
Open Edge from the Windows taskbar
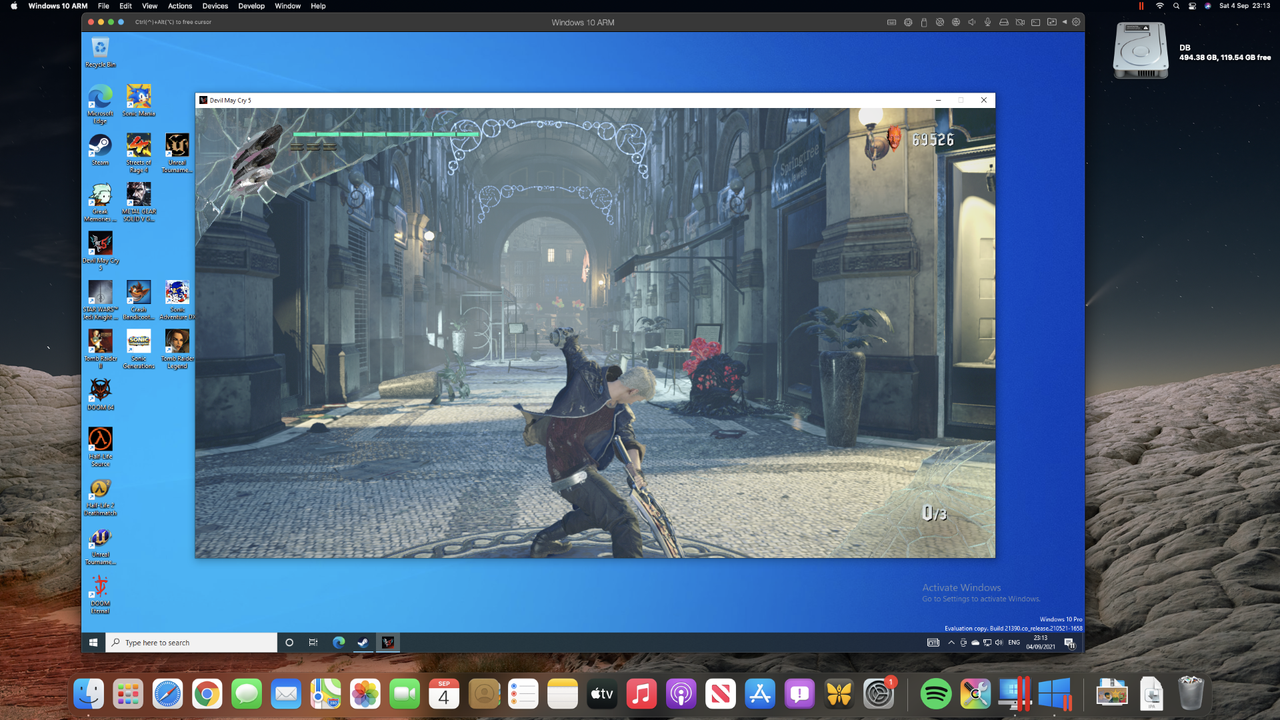(338, 642)
